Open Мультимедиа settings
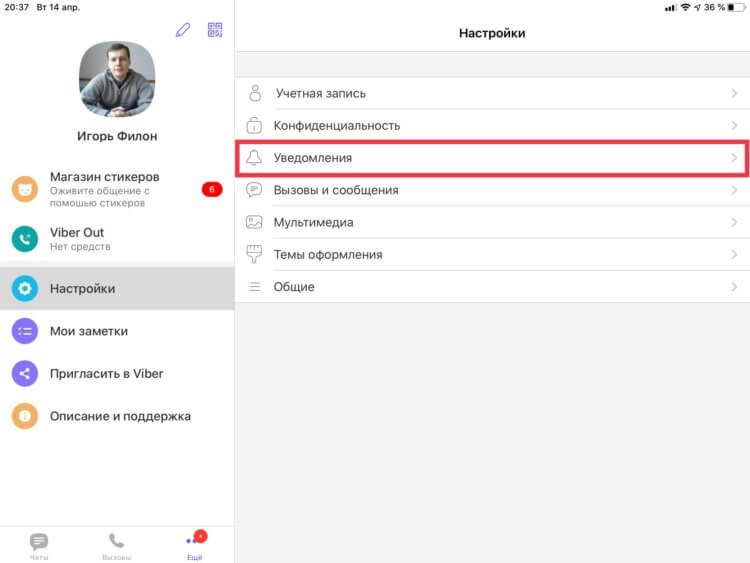 [x=492, y=222]
